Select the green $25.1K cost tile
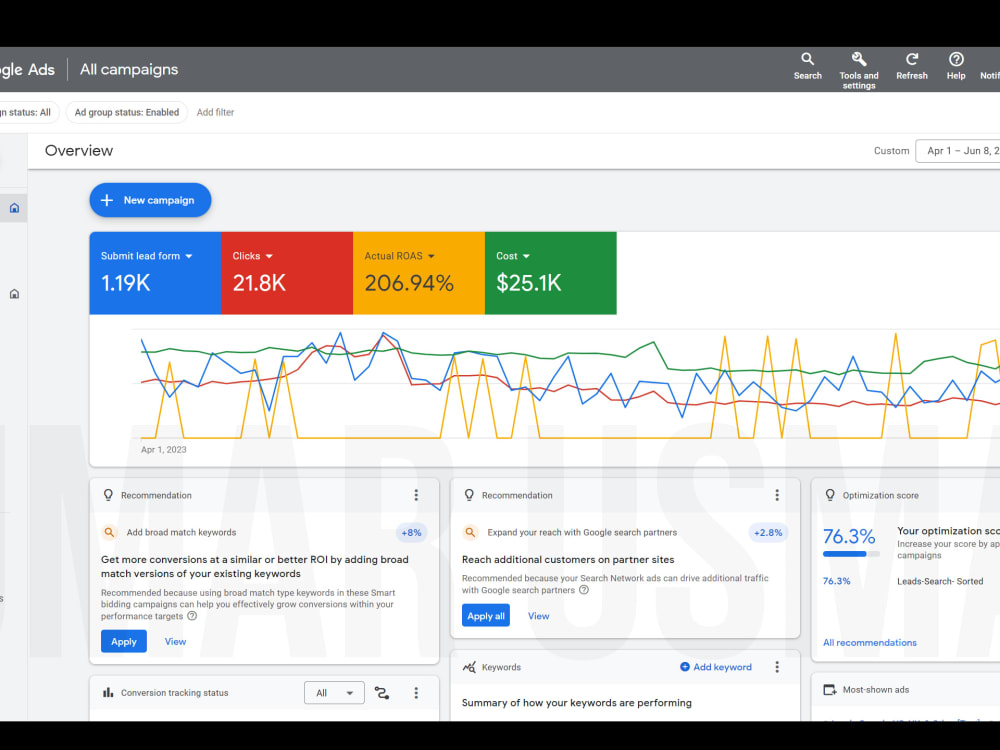The image size is (1000, 750). coord(551,273)
